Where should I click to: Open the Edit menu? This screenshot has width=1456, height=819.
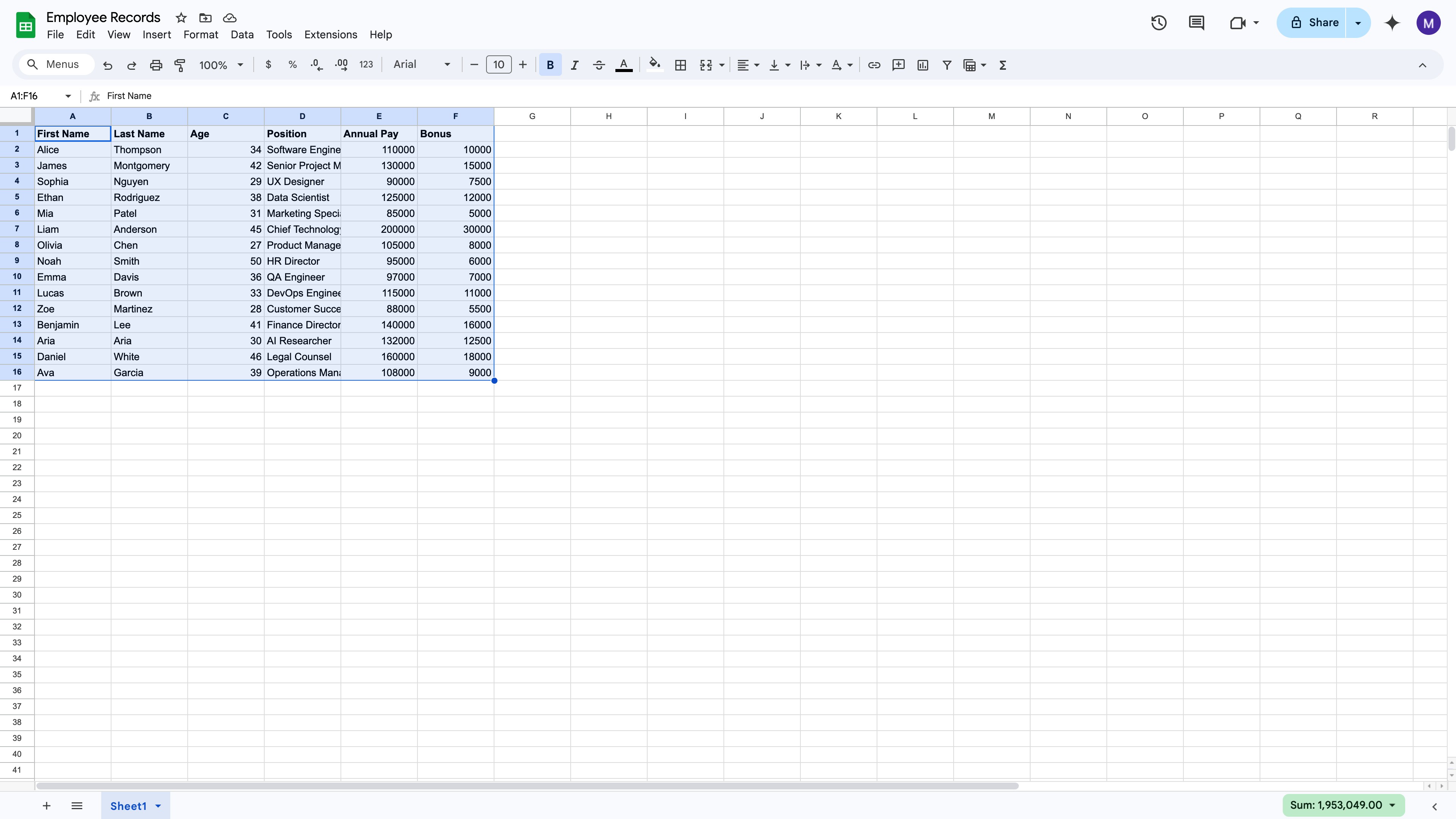(x=85, y=35)
